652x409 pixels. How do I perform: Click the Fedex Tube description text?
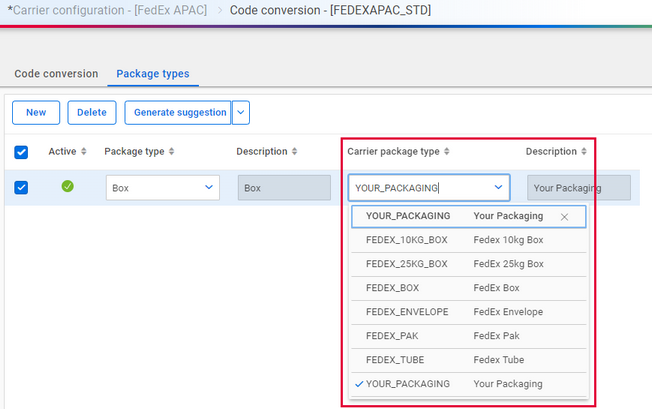499,360
